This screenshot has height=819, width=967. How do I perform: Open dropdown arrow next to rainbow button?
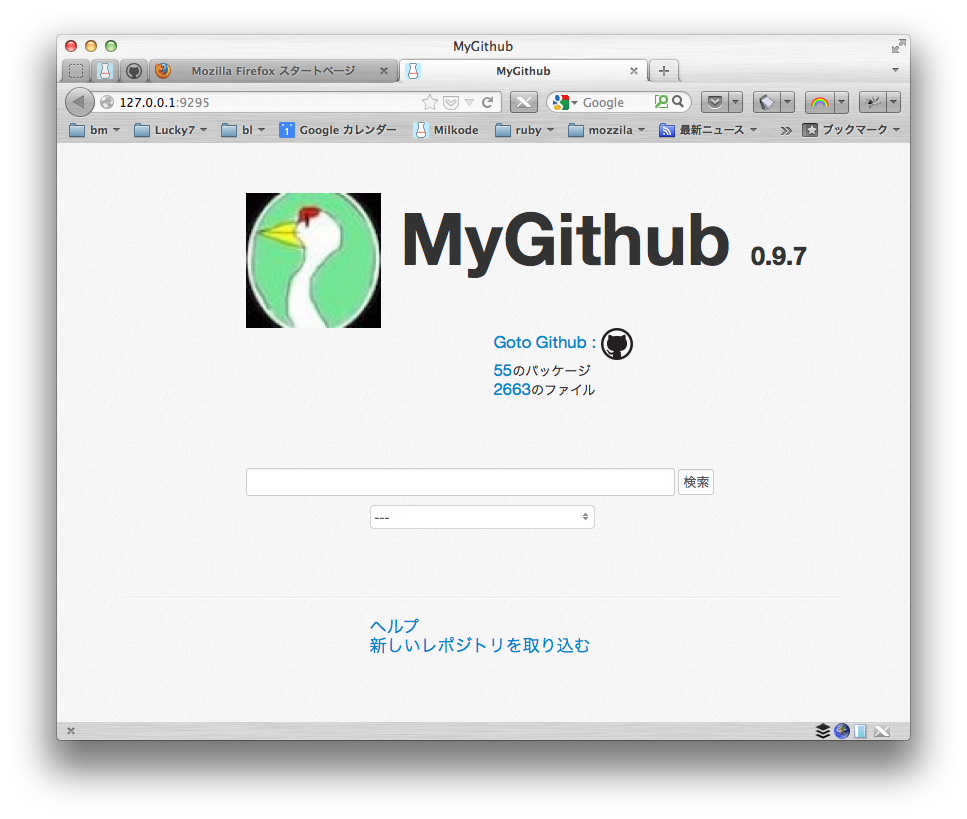841,102
